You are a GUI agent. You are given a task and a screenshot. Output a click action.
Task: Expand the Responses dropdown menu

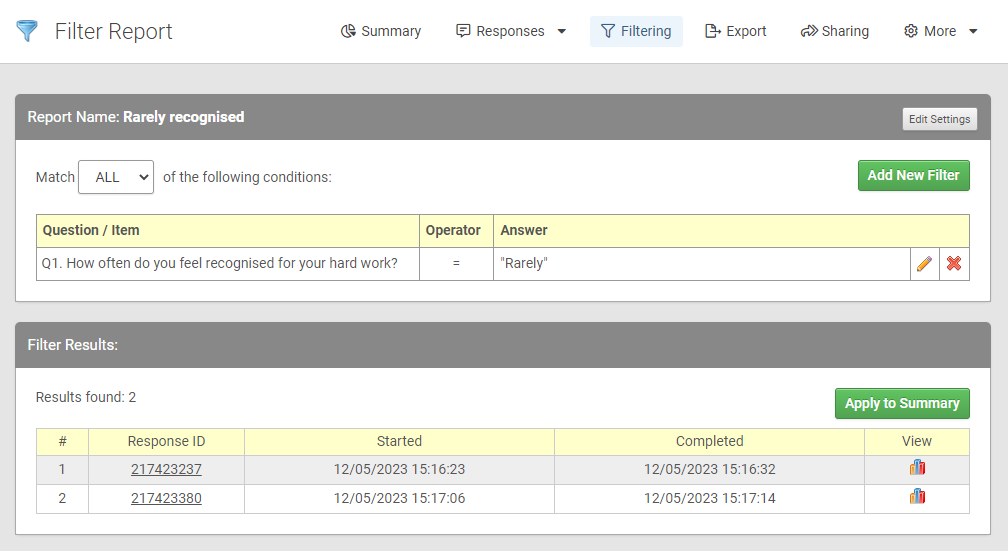pos(511,31)
